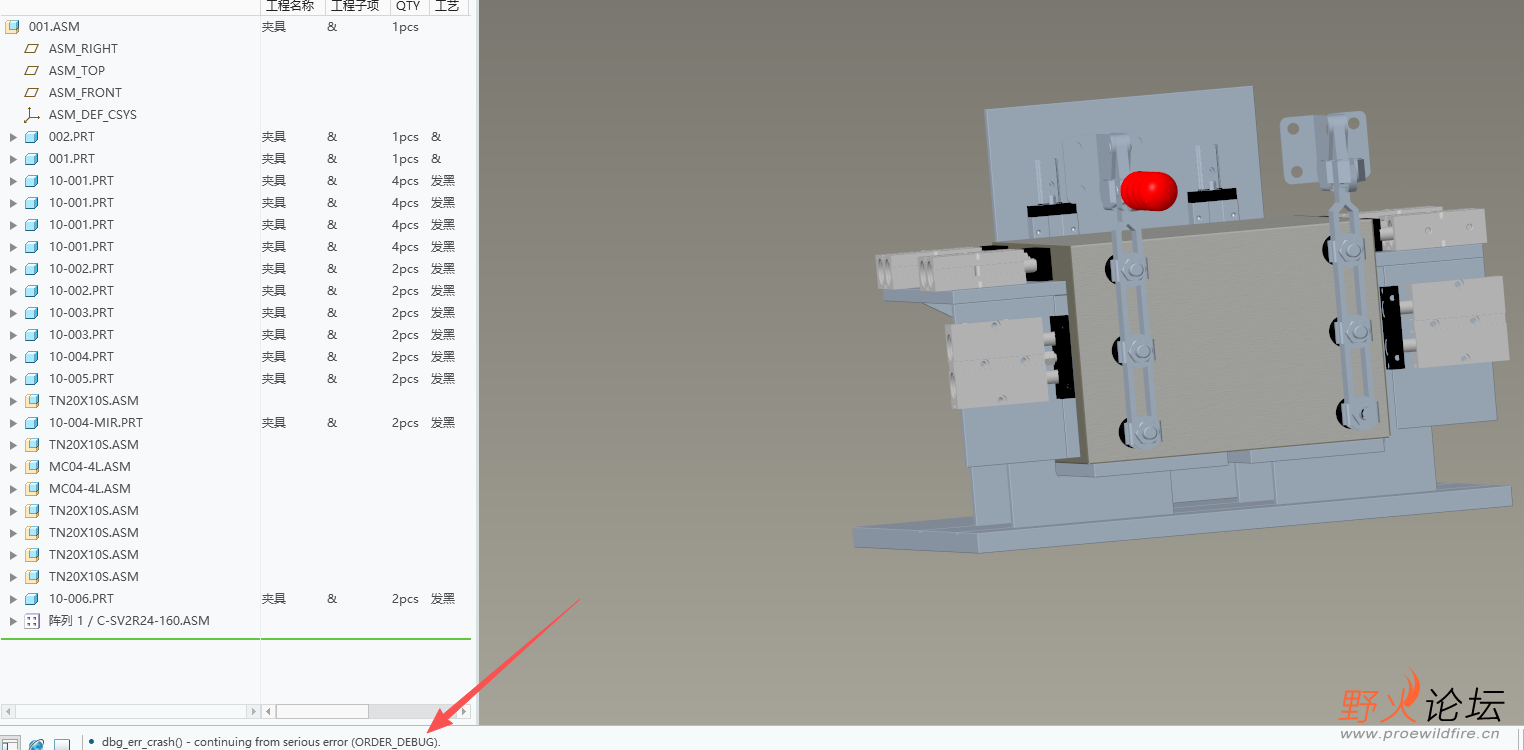Expand the 阵列 1 / C-SV2R24-160.ASM node

tap(13, 621)
